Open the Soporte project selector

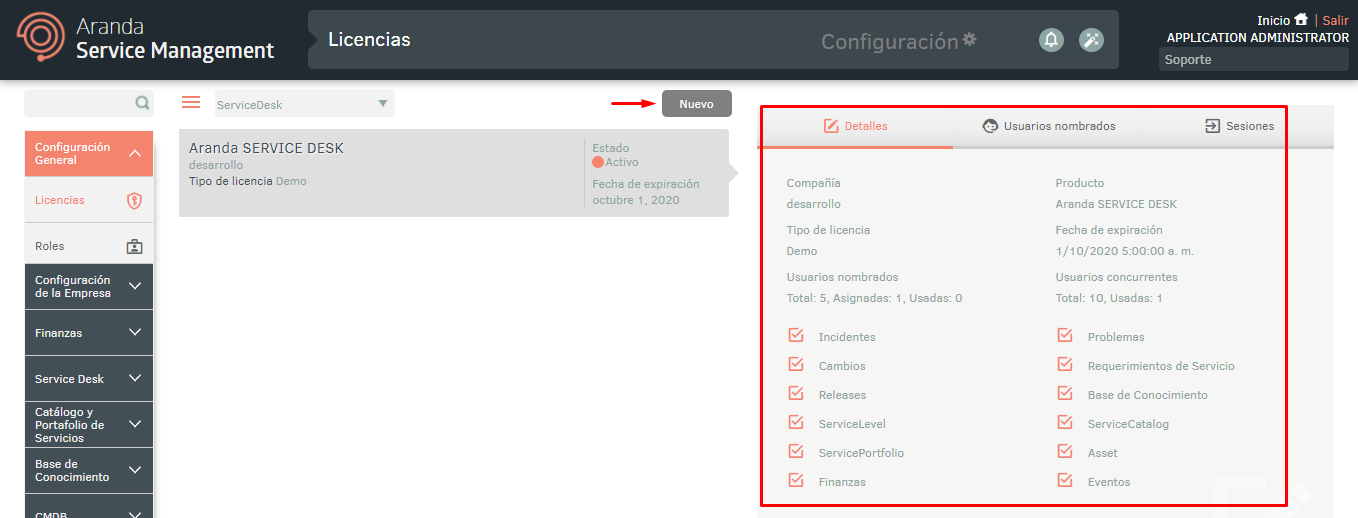pos(1253,60)
